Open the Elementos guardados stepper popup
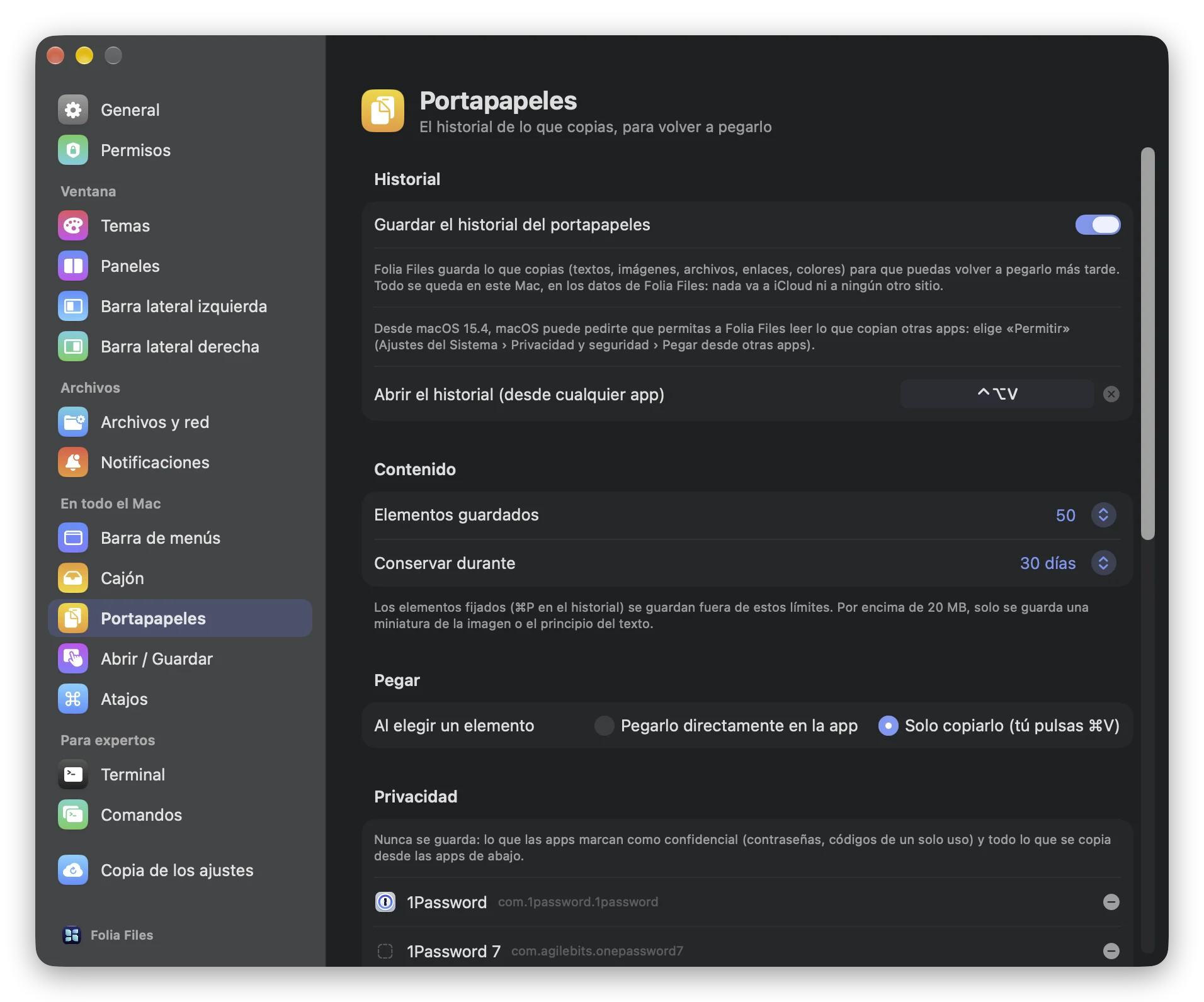Image resolution: width=1204 pixels, height=1002 pixels. coord(1103,515)
